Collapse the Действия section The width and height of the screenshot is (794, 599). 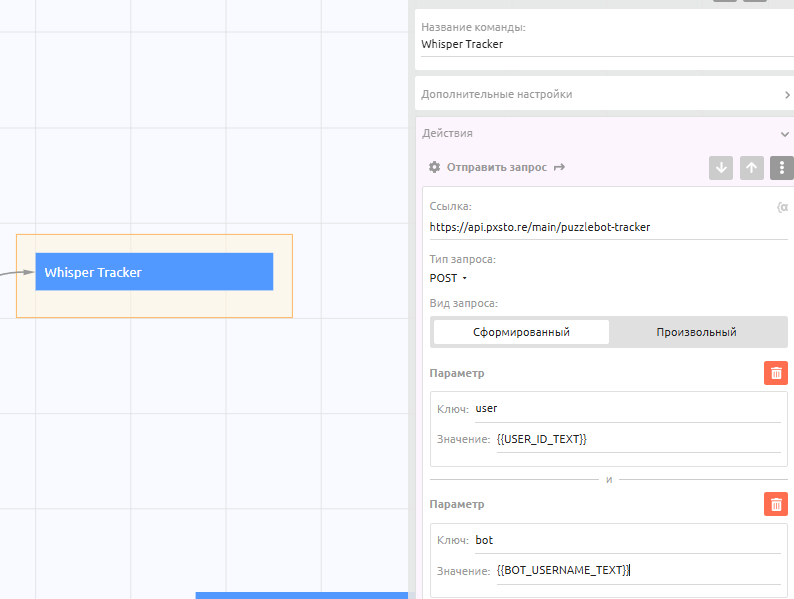[785, 133]
